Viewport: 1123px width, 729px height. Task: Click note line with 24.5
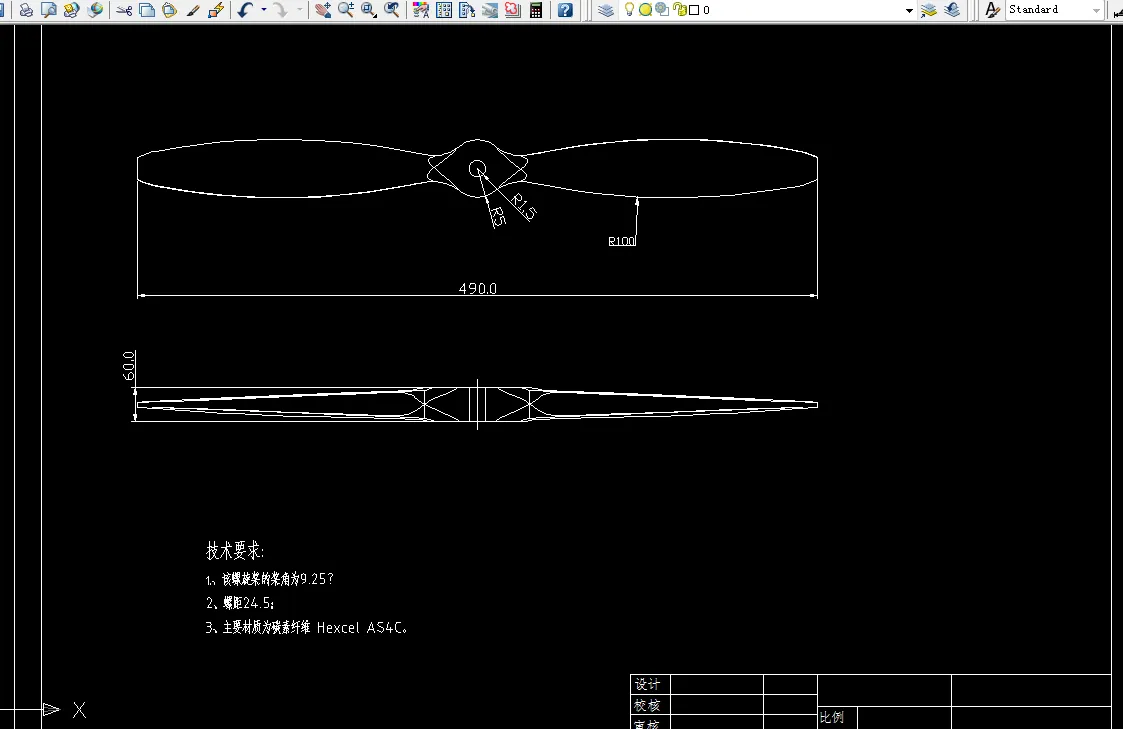240,604
